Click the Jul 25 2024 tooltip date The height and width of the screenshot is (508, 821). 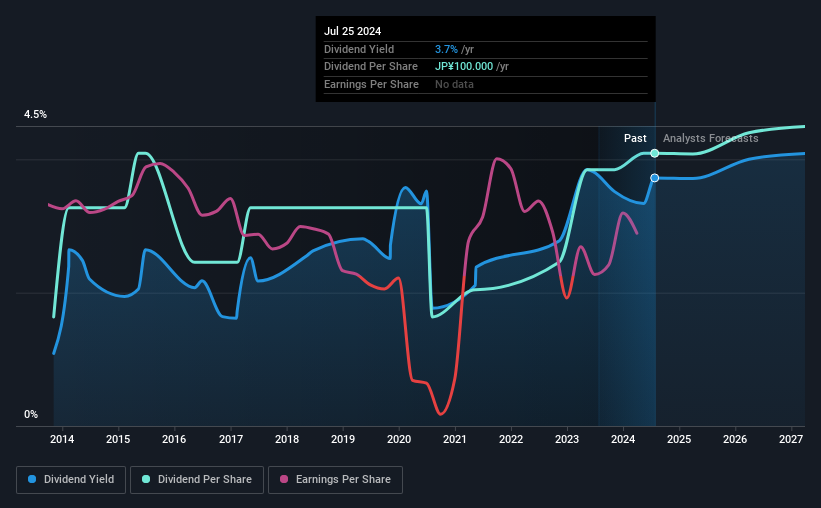(352, 31)
